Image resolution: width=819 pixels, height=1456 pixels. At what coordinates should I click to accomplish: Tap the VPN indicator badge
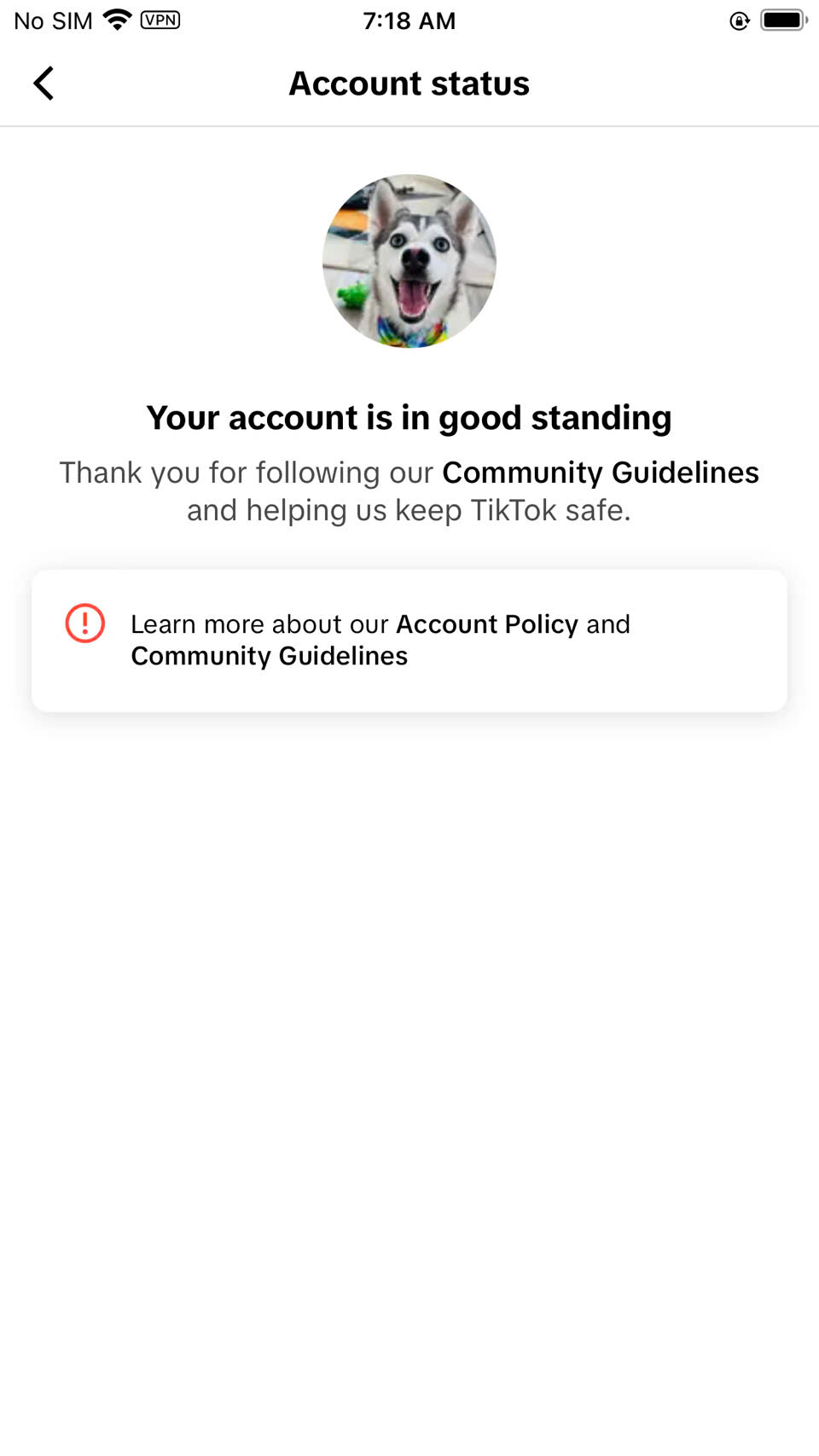pos(160,20)
